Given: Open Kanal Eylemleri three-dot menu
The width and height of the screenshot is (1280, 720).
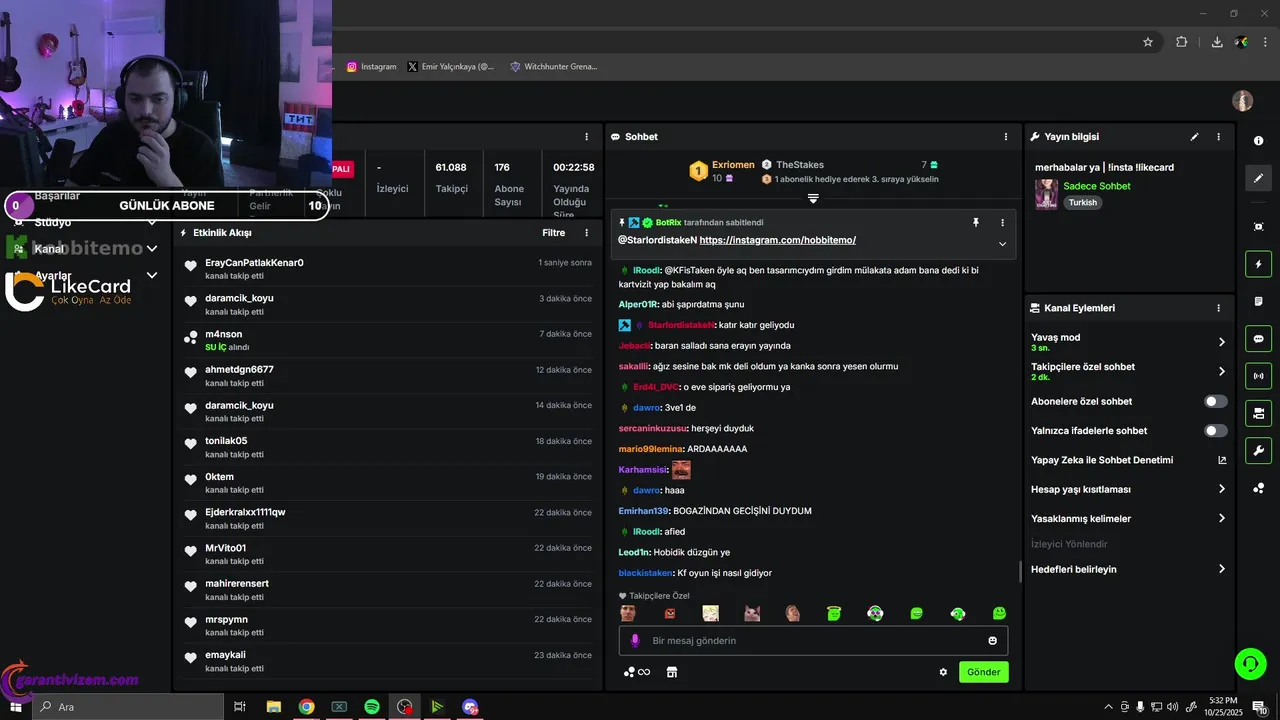Looking at the screenshot, I should 1218,308.
